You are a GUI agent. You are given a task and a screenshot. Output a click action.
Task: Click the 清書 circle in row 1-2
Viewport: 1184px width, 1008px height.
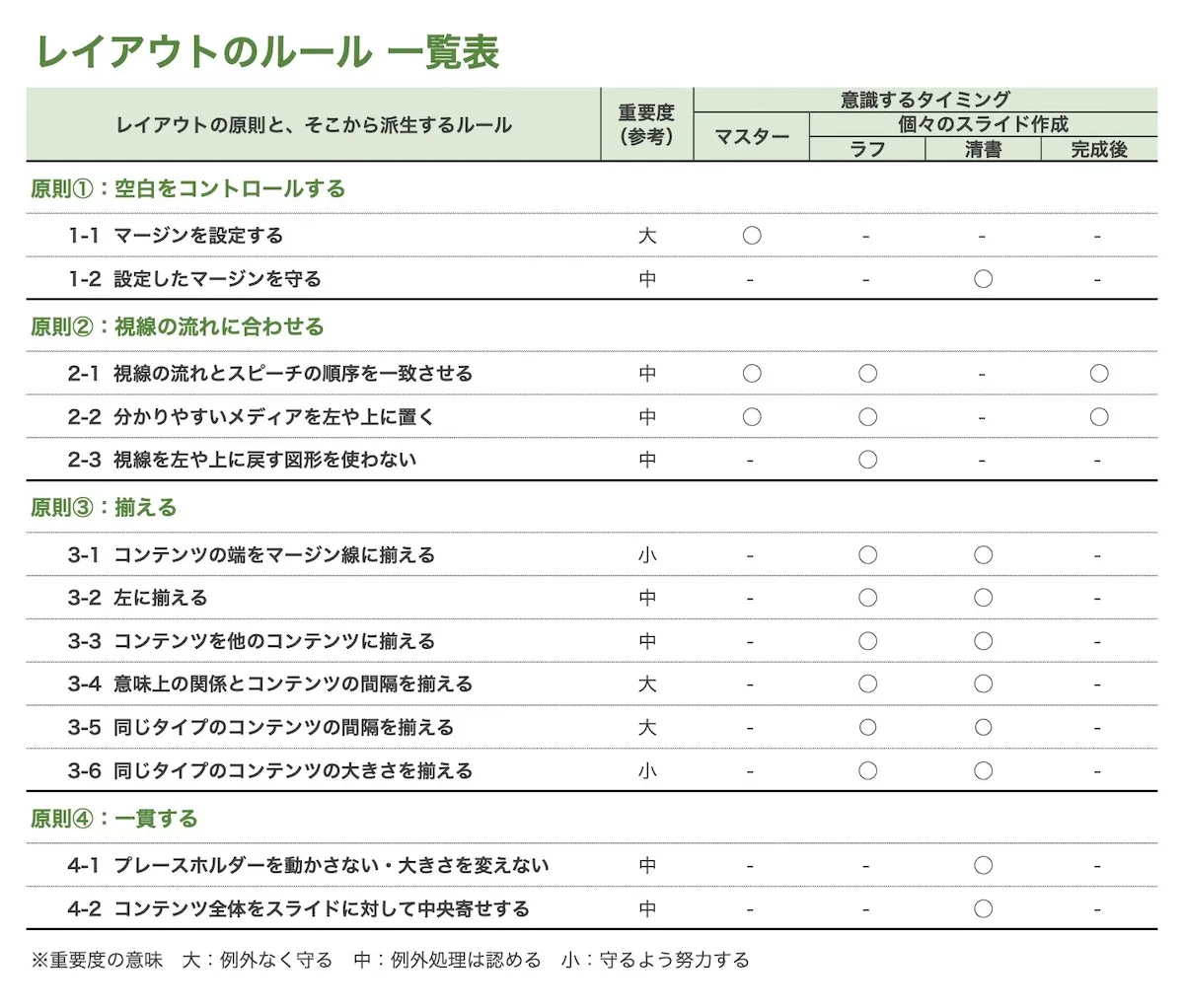tap(983, 279)
